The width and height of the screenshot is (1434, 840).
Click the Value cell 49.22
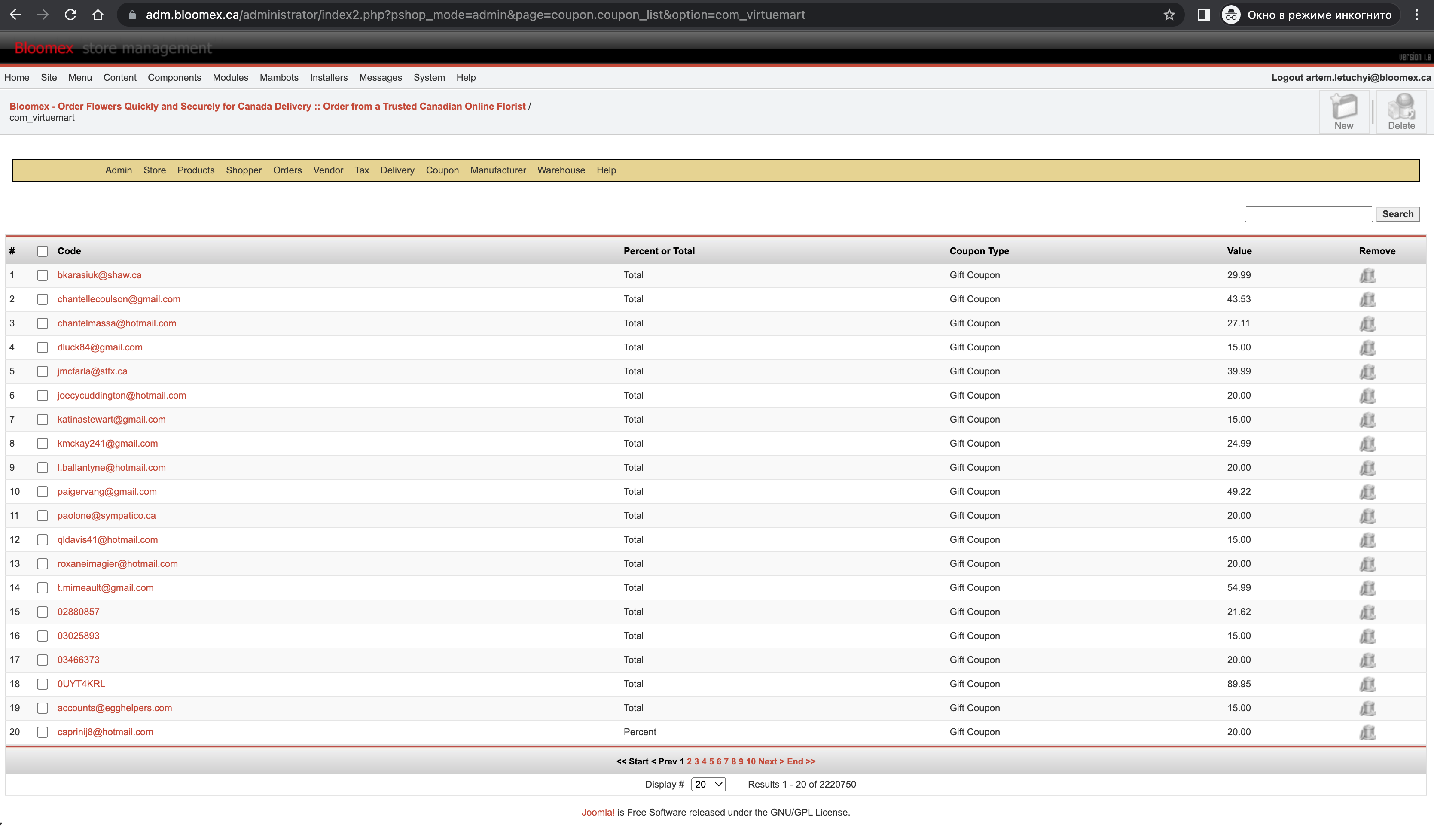[x=1239, y=492]
